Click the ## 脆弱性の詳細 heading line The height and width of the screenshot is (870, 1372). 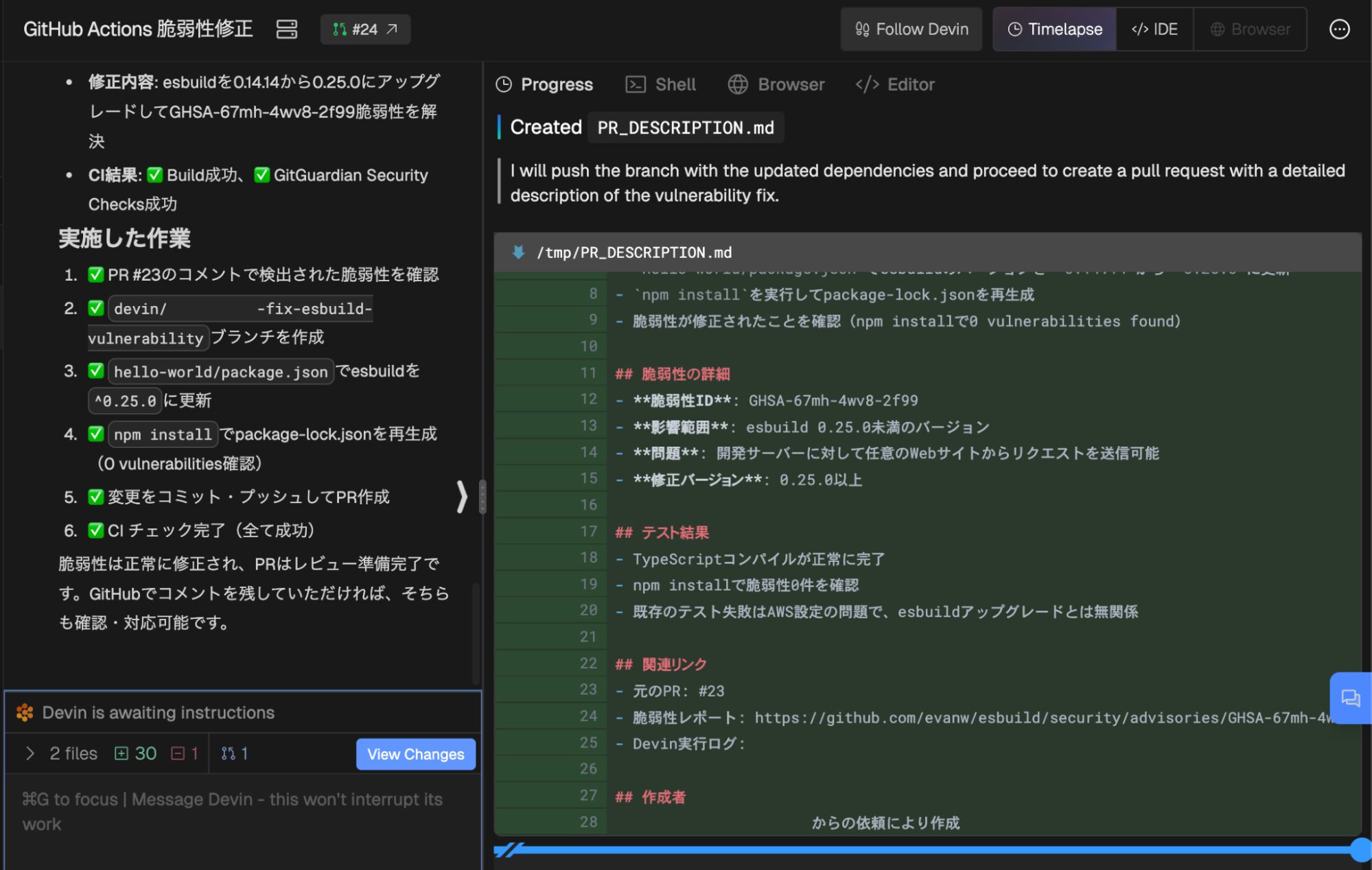[x=673, y=374]
